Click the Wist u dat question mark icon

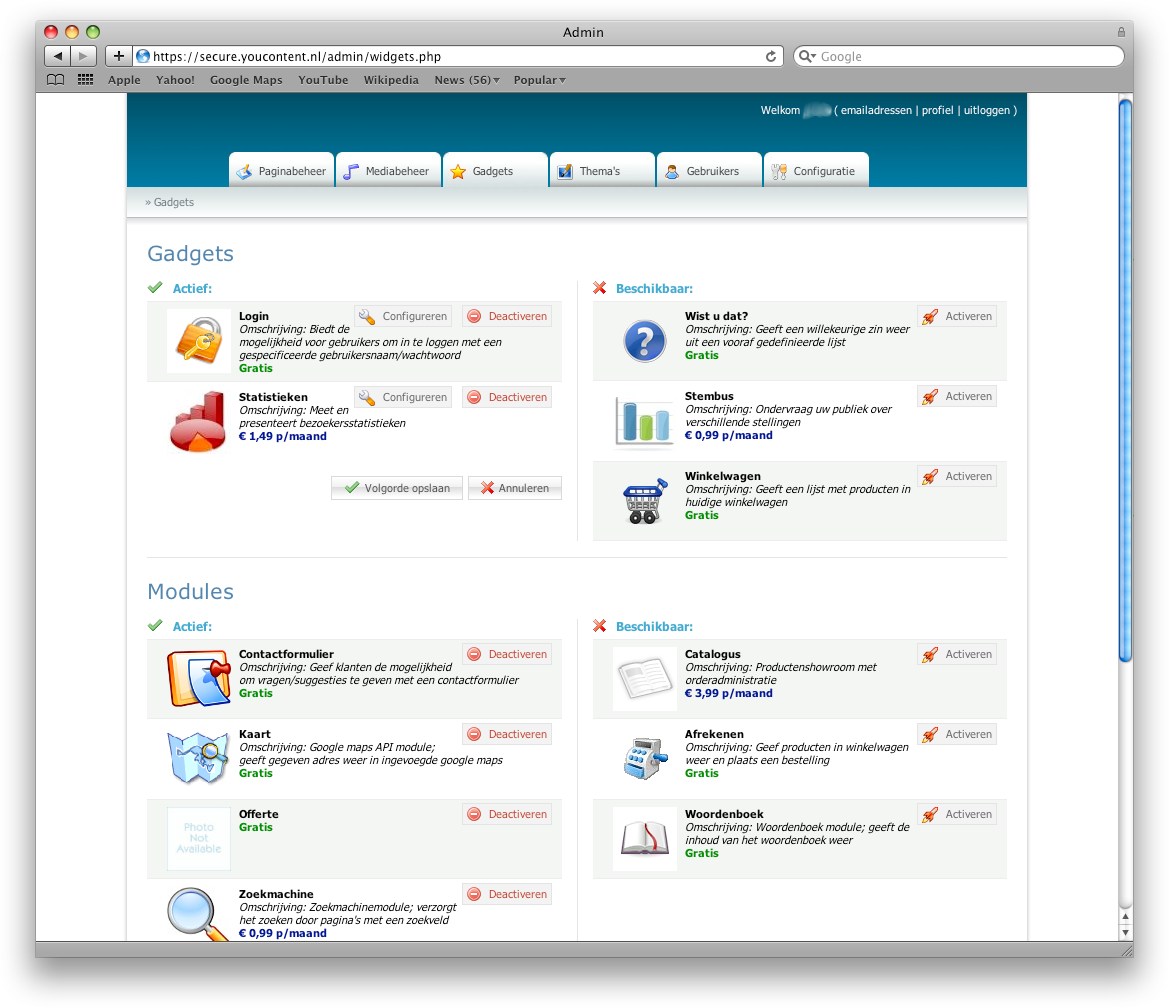pyautogui.click(x=644, y=341)
